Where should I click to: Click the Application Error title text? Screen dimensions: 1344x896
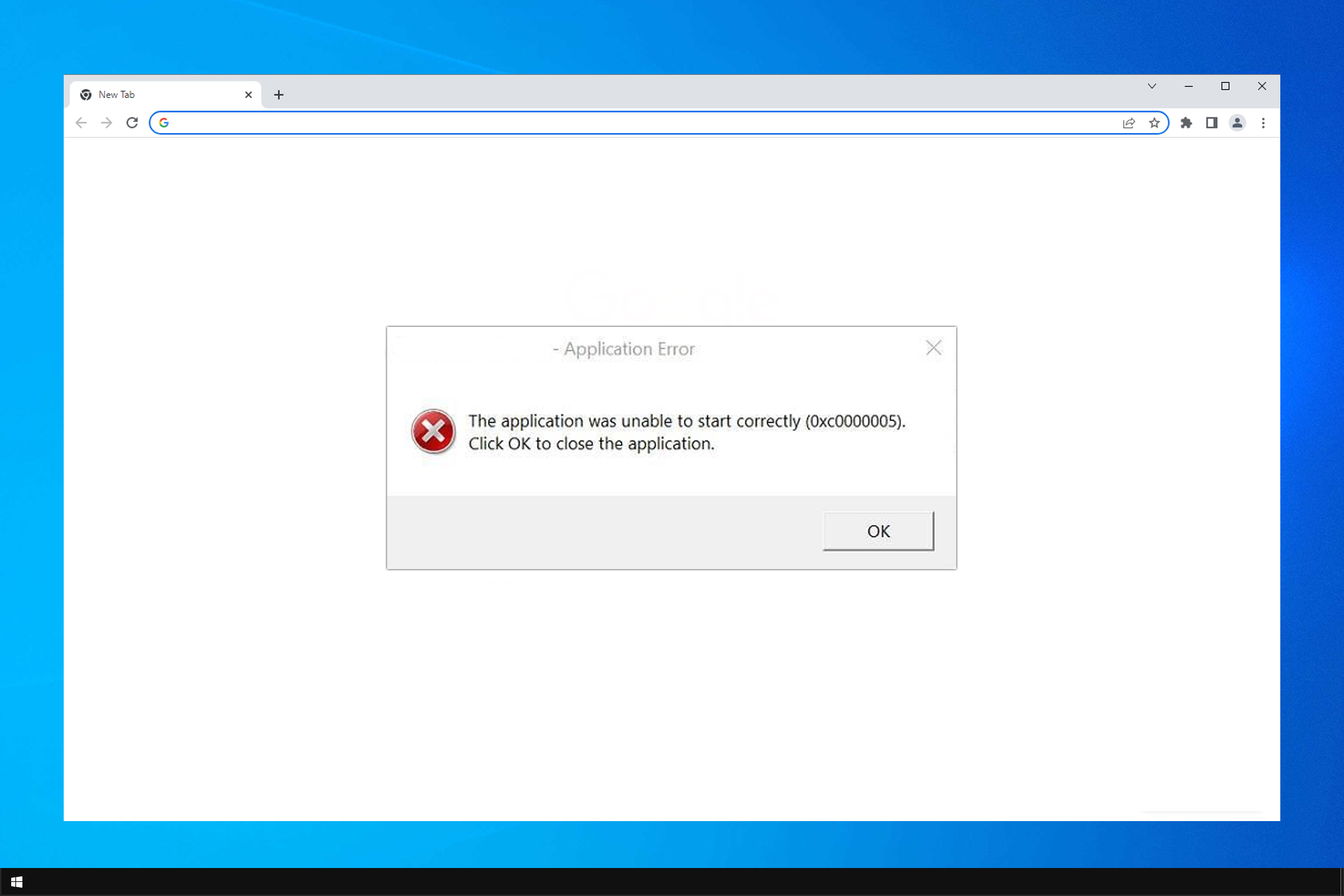pyautogui.click(x=624, y=349)
